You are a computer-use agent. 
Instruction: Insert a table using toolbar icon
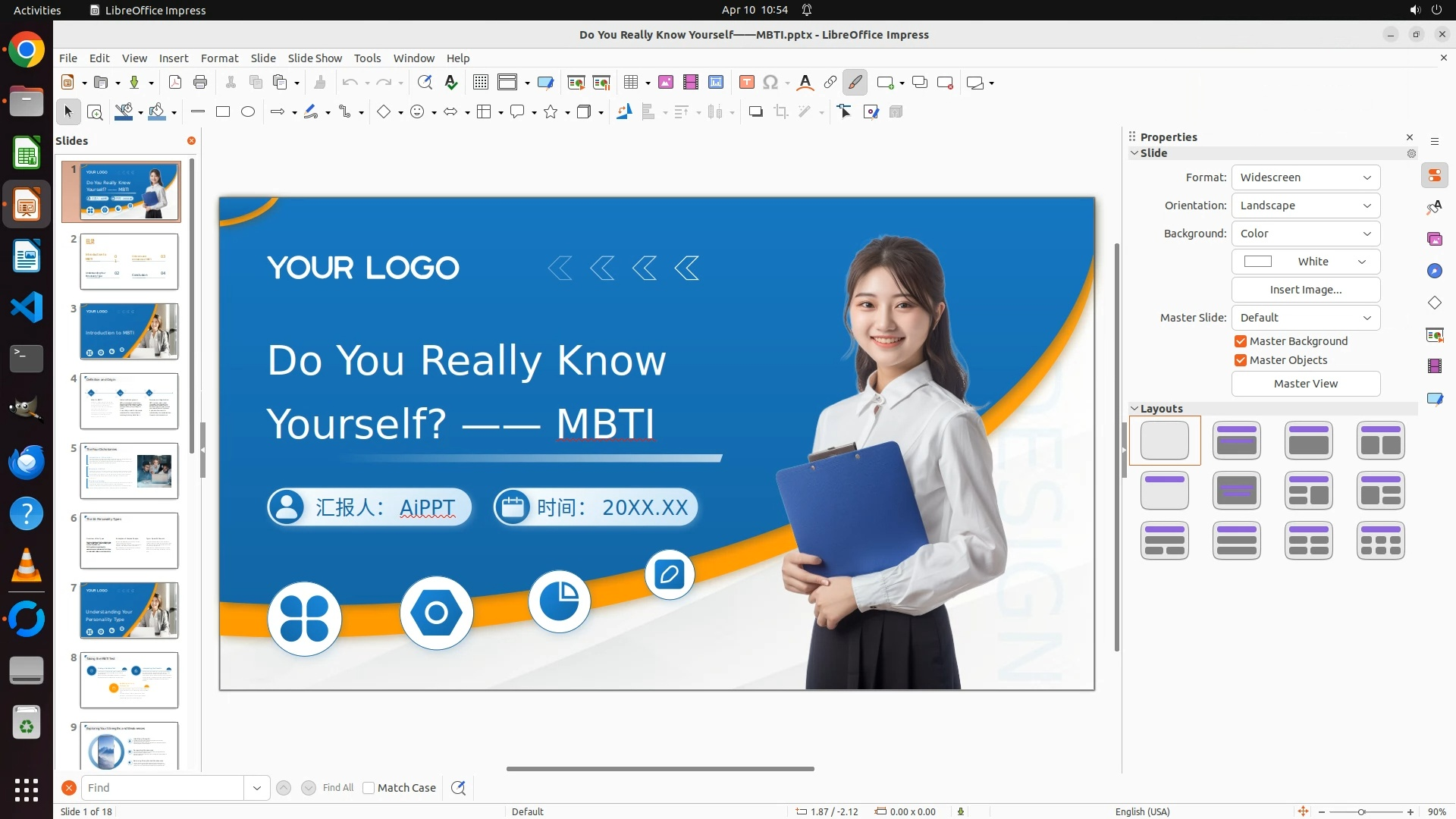pyautogui.click(x=631, y=83)
